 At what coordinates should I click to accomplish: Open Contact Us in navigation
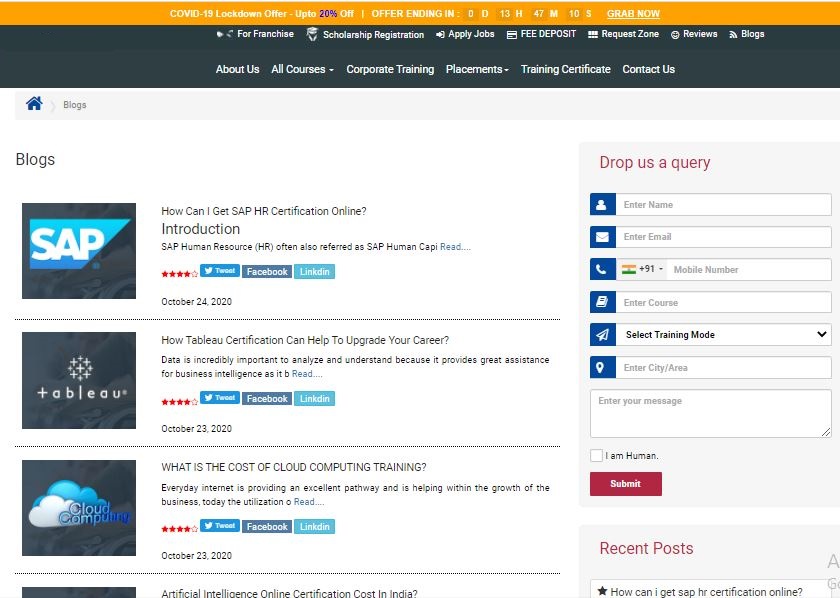(649, 69)
